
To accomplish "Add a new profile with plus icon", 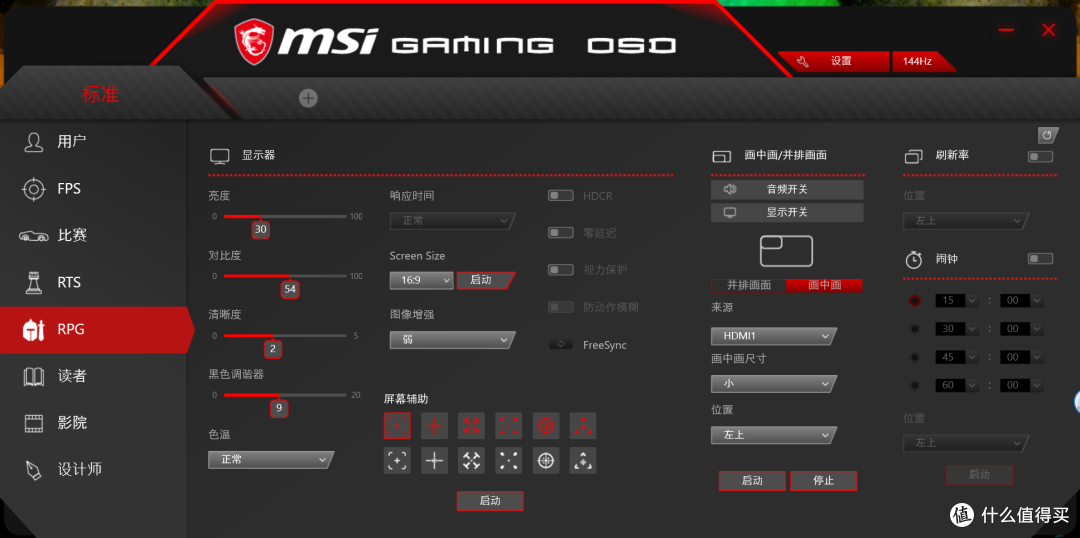I will (x=308, y=99).
